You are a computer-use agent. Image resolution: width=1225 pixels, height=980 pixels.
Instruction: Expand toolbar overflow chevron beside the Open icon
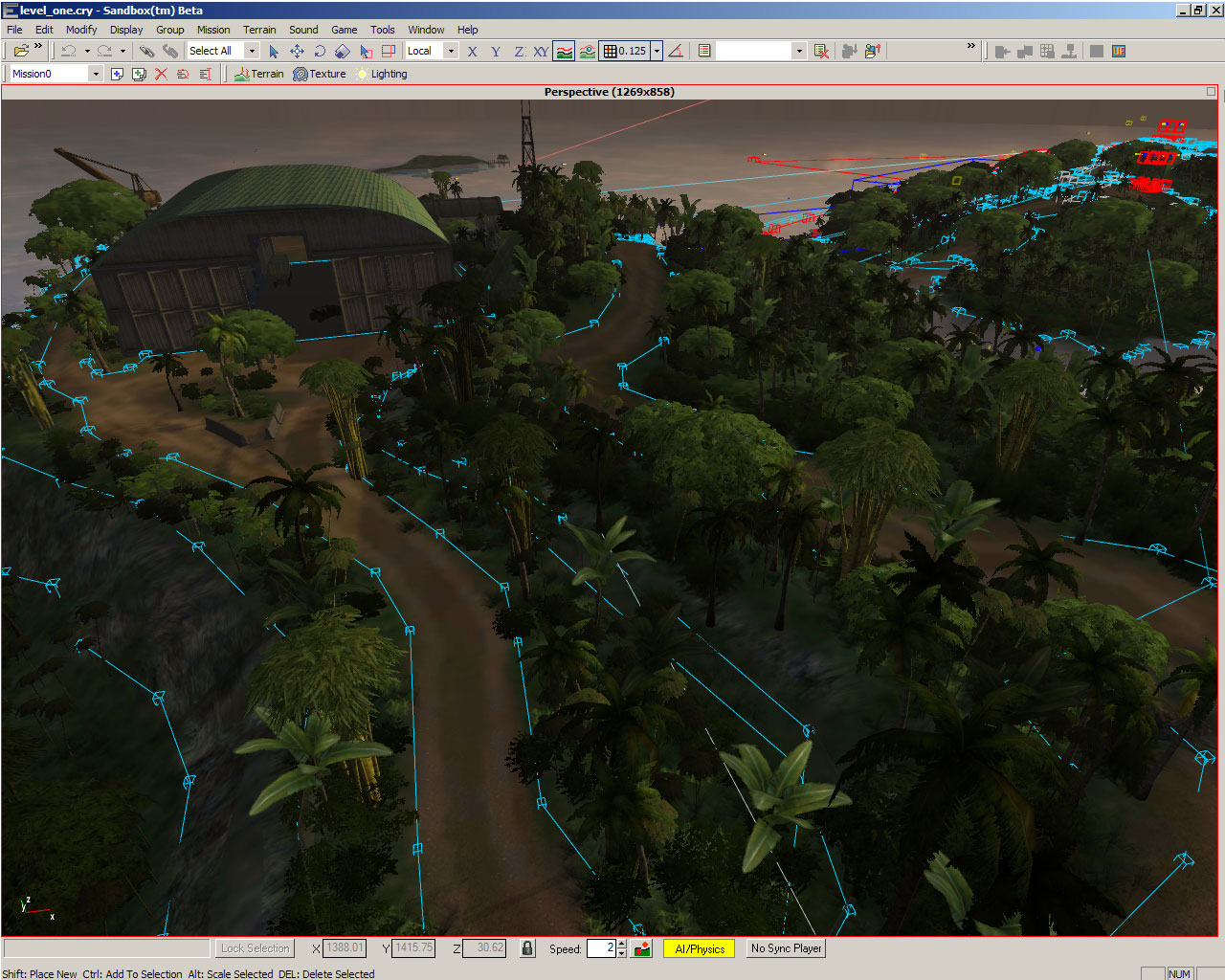point(38,46)
